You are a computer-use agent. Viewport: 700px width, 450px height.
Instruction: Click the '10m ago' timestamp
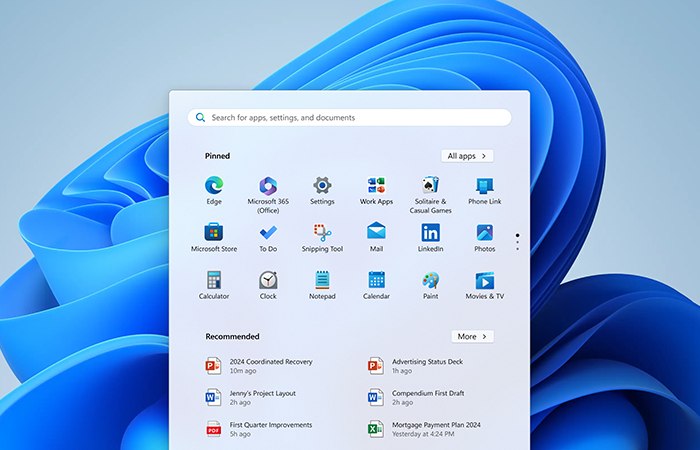point(243,371)
